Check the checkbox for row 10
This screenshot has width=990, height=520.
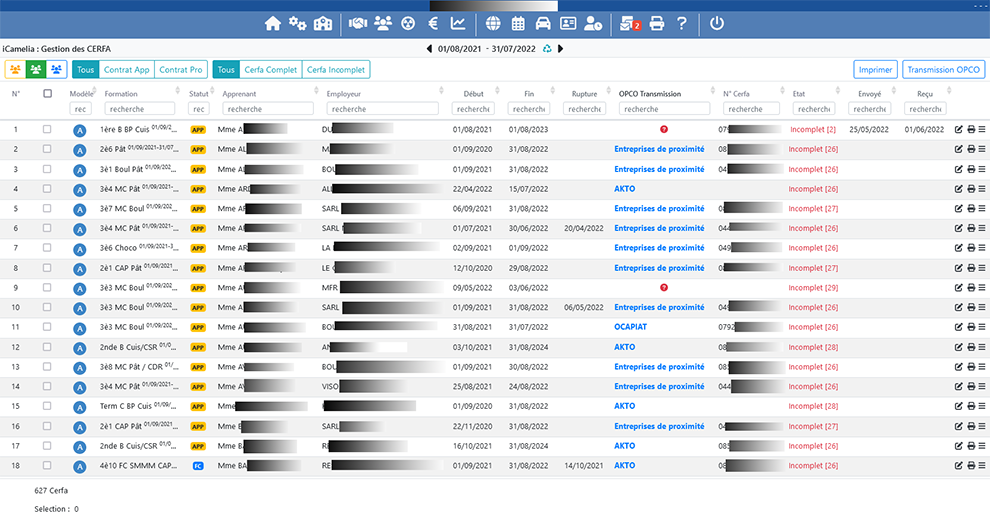point(47,307)
